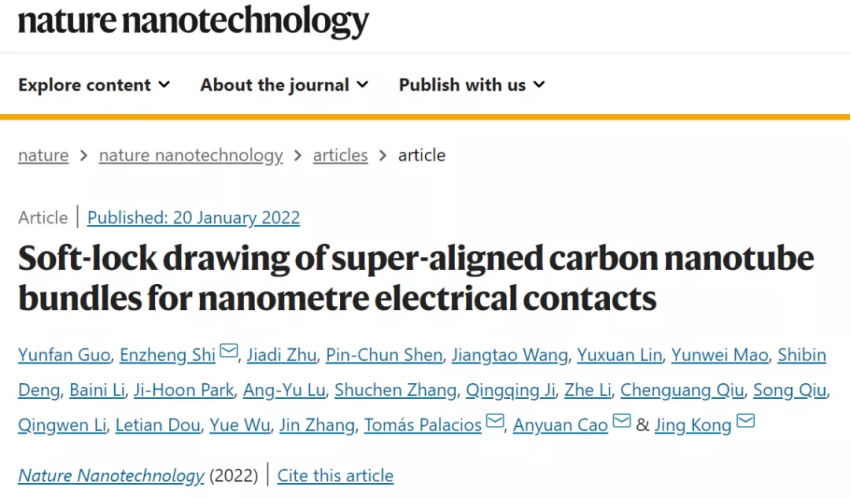This screenshot has height=499, width=851.
Task: Open author Ji-Hoon Park's details
Action: tap(184, 390)
